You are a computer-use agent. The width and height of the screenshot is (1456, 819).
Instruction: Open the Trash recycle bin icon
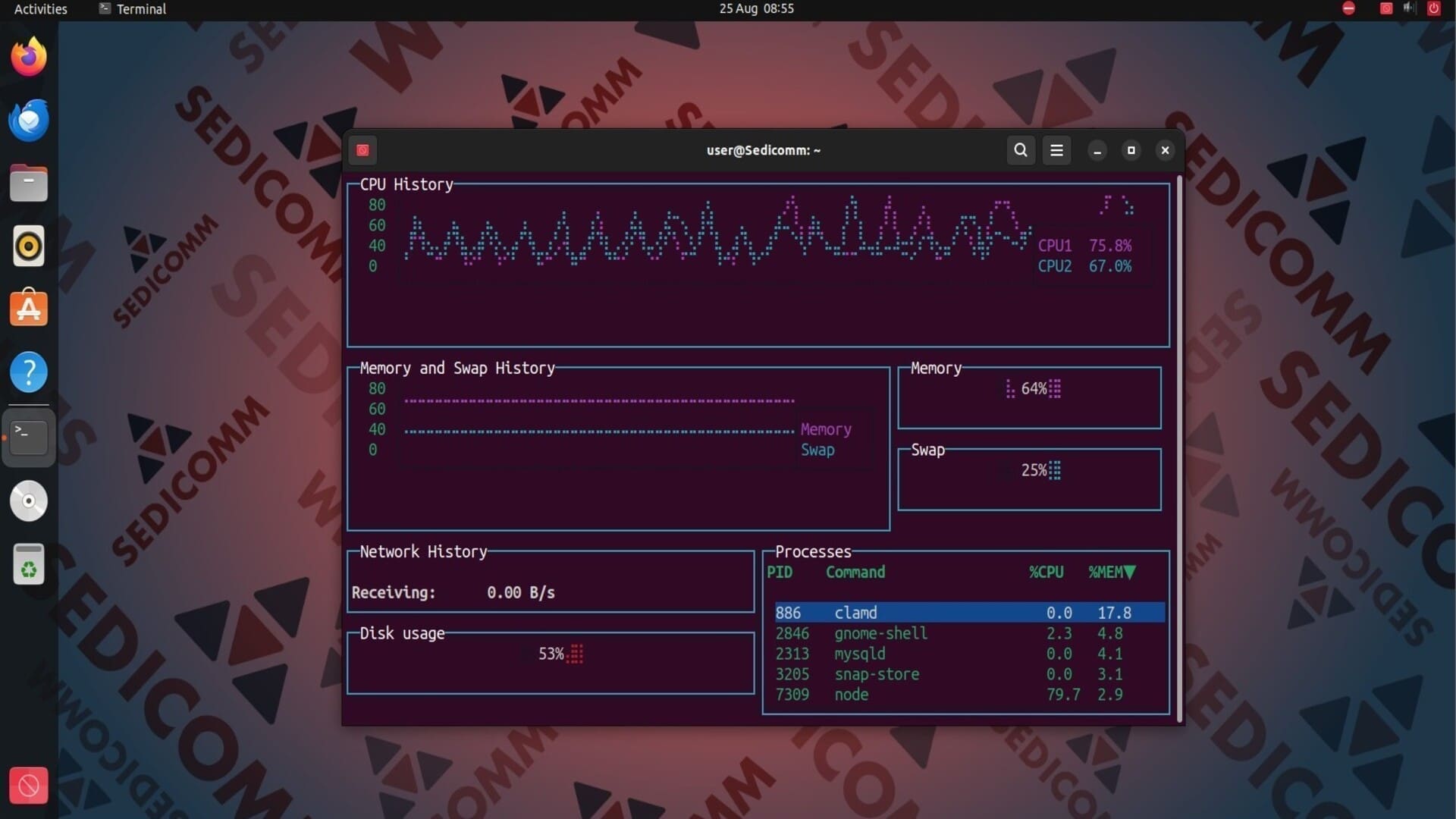pyautogui.click(x=29, y=565)
